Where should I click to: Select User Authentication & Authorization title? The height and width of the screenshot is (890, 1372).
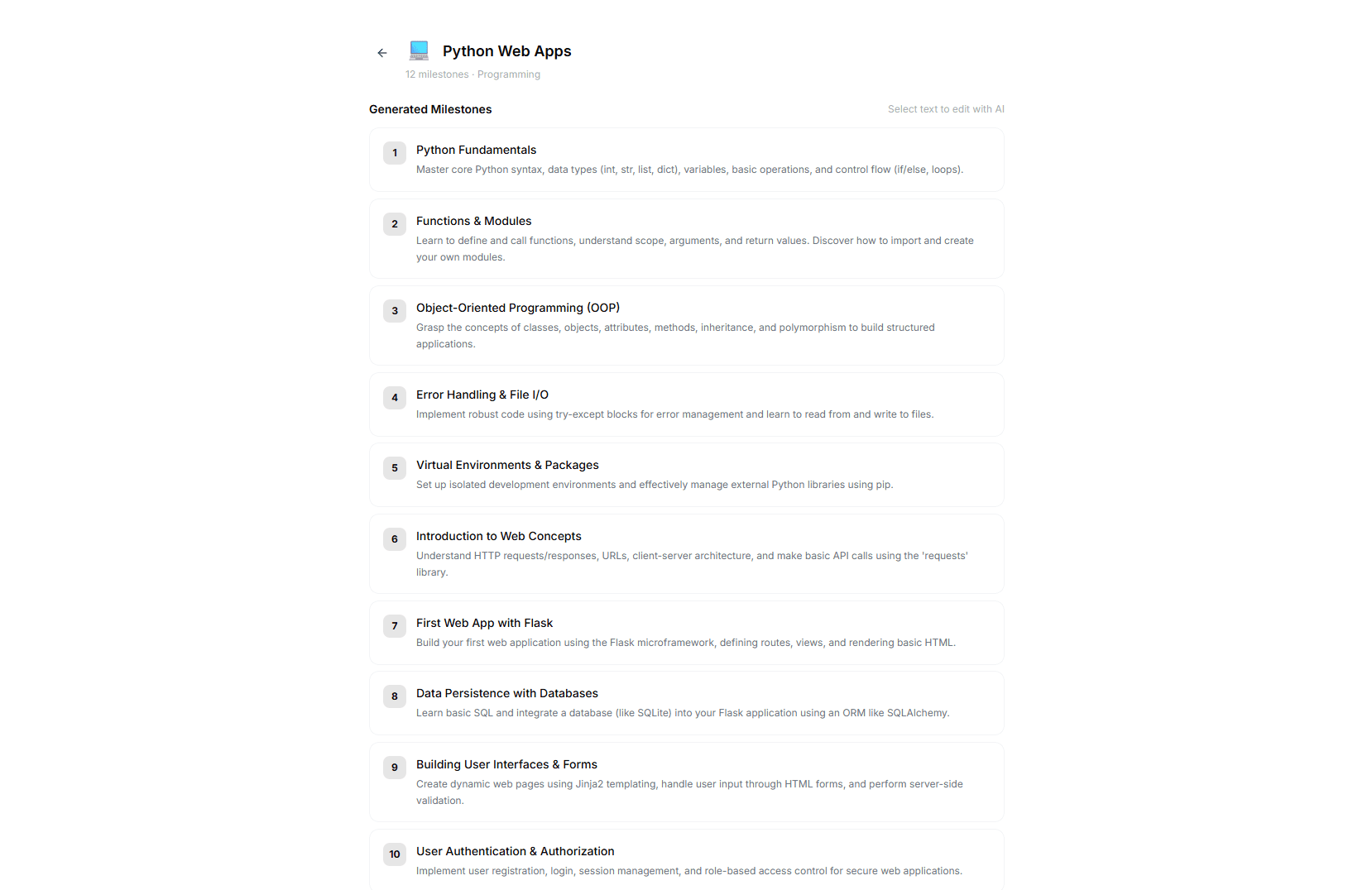point(515,851)
